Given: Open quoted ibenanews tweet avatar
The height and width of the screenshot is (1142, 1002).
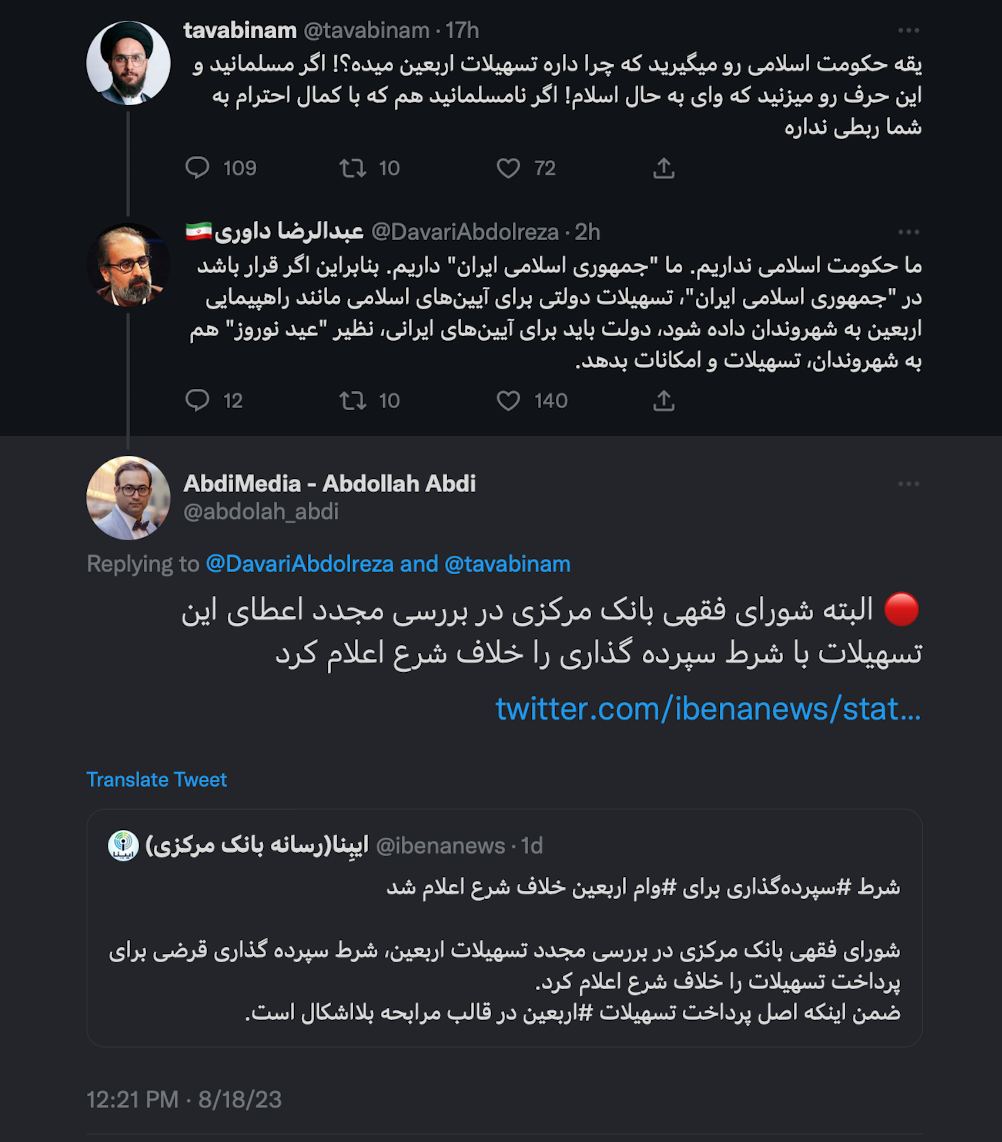Looking at the screenshot, I should pyautogui.click(x=123, y=846).
